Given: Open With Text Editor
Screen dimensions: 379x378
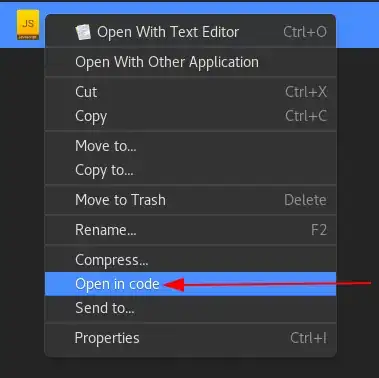Looking at the screenshot, I should click(190, 32).
